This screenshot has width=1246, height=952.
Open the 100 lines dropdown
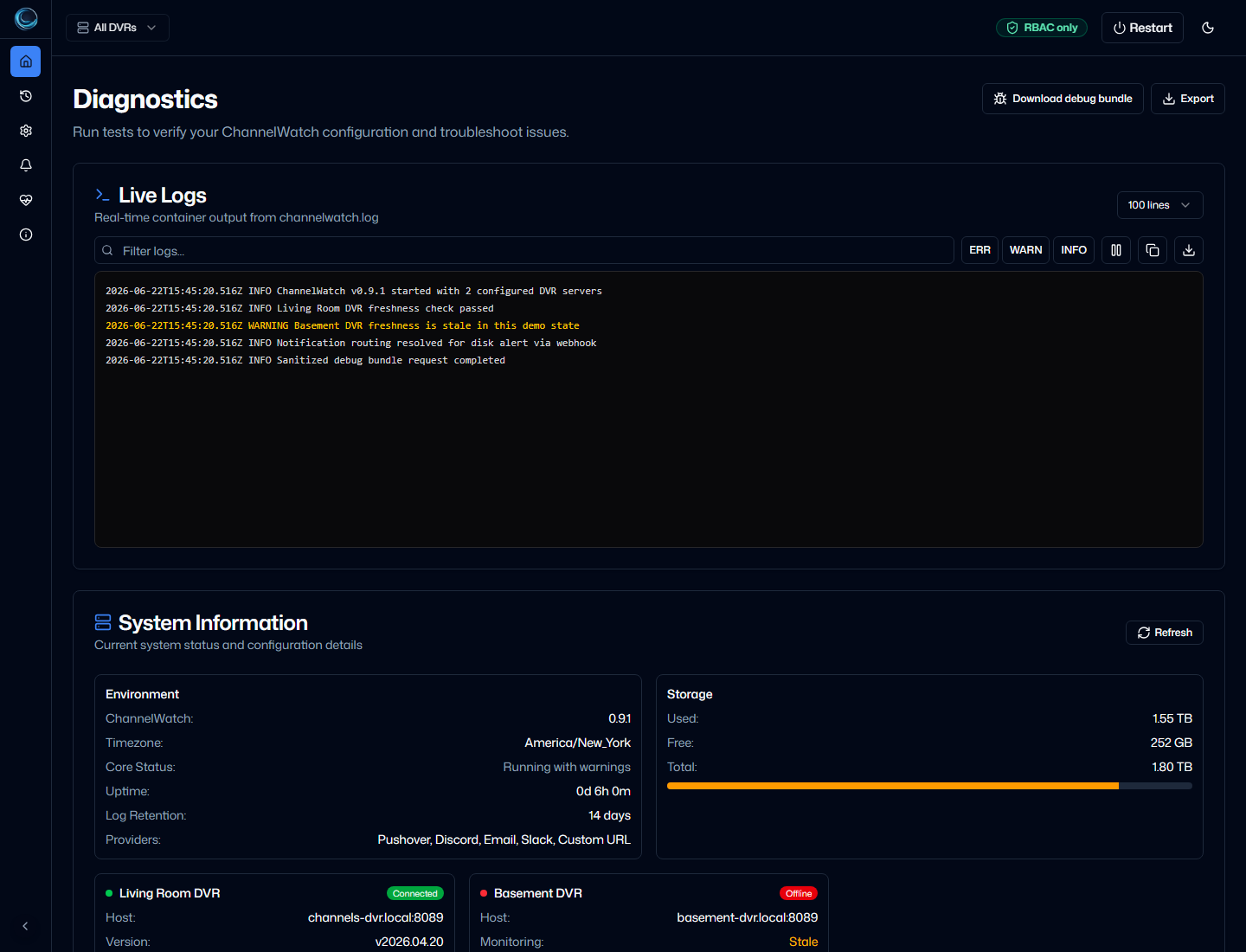[x=1159, y=205]
